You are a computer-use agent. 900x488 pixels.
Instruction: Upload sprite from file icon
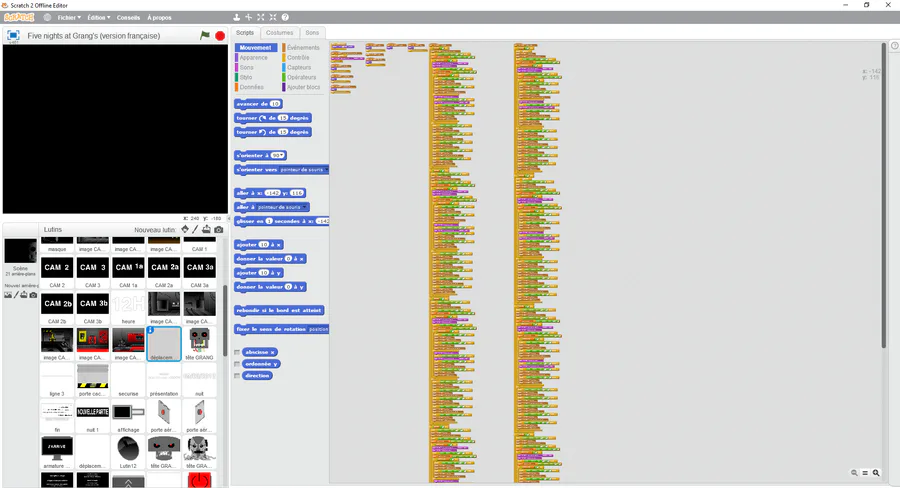click(206, 229)
